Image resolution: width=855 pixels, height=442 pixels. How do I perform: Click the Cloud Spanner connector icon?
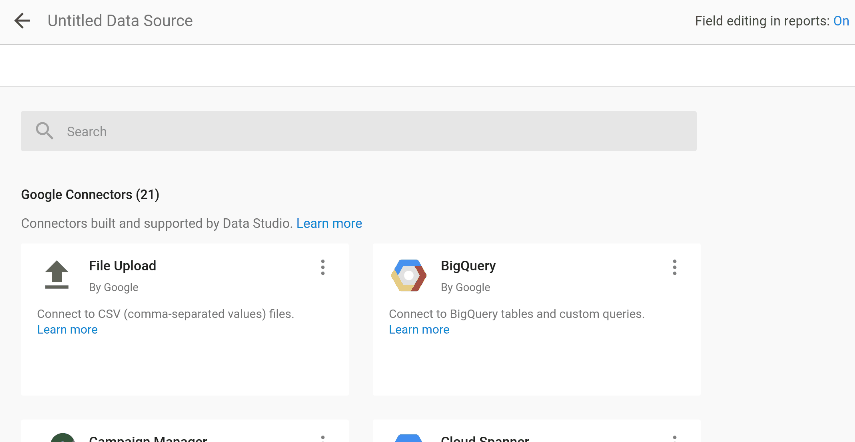[408, 437]
